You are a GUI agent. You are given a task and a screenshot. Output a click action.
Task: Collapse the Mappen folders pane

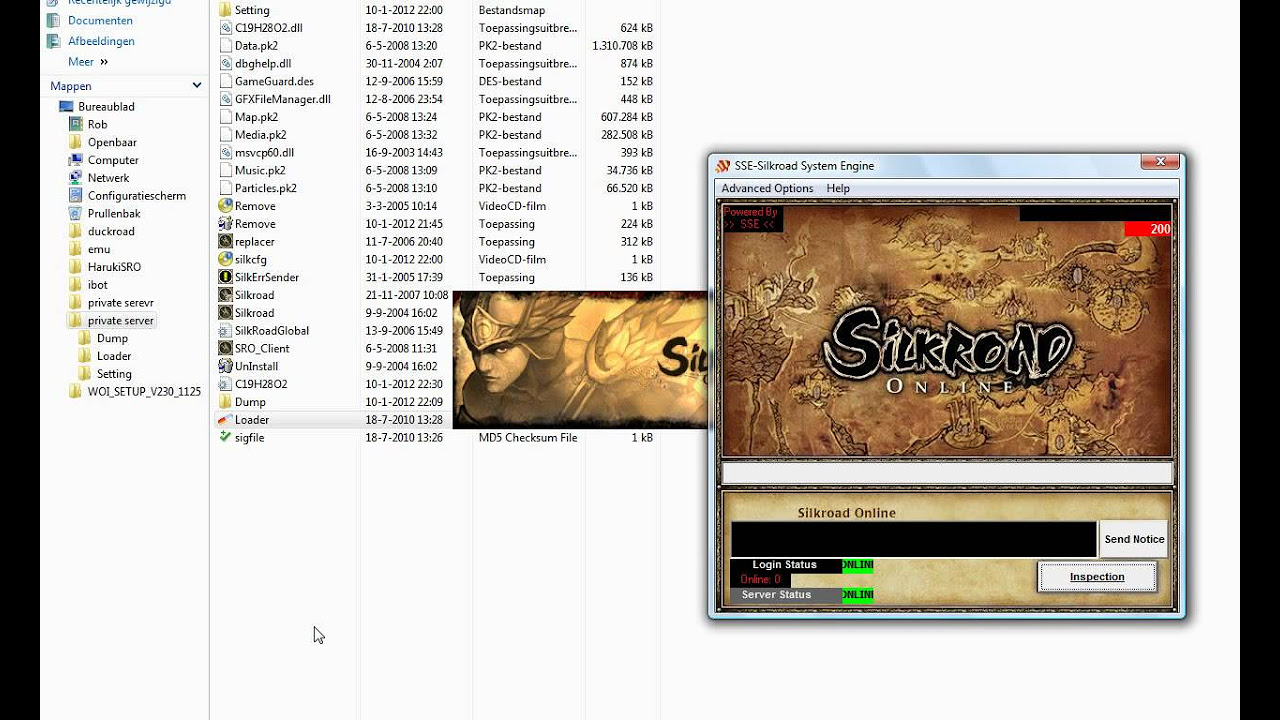[x=196, y=86]
